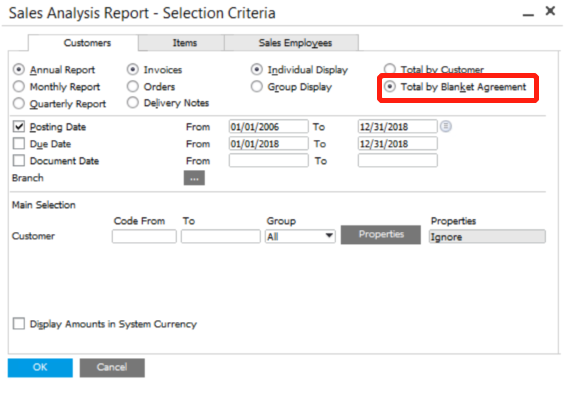Select Total by Customer option
The height and width of the screenshot is (396, 566).
(389, 69)
